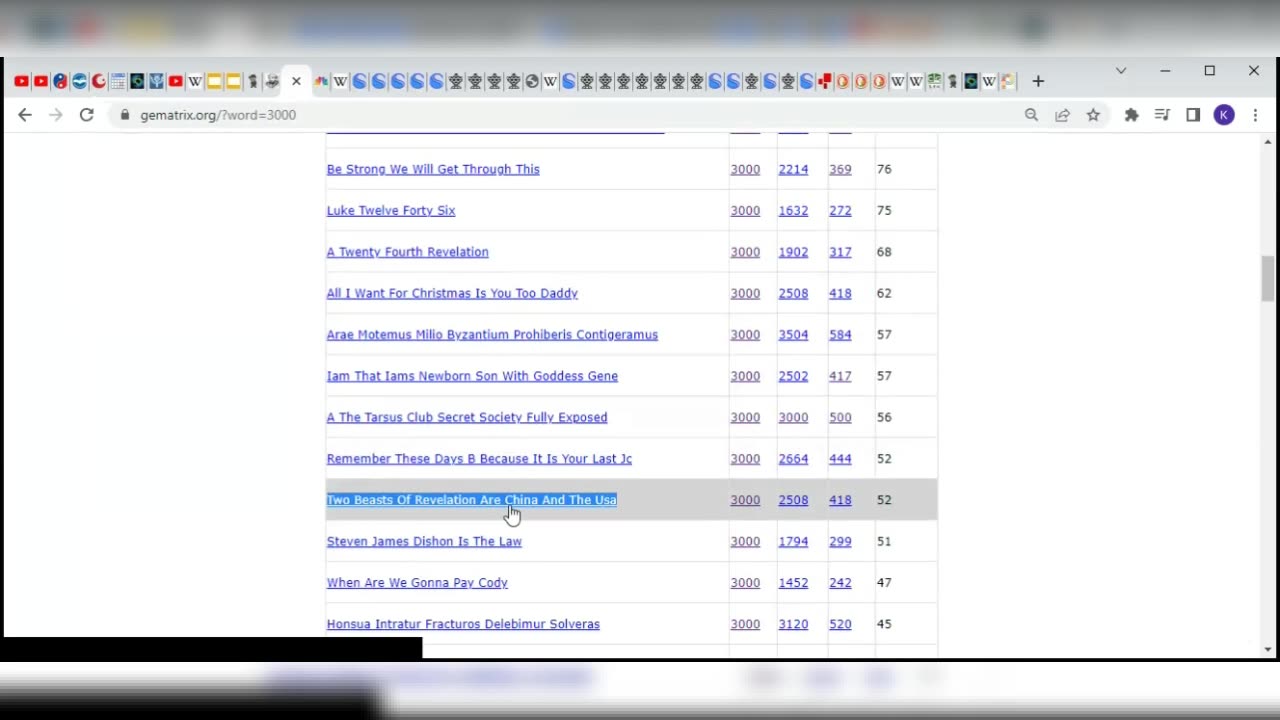Close the active gematrix tab

tap(296, 81)
